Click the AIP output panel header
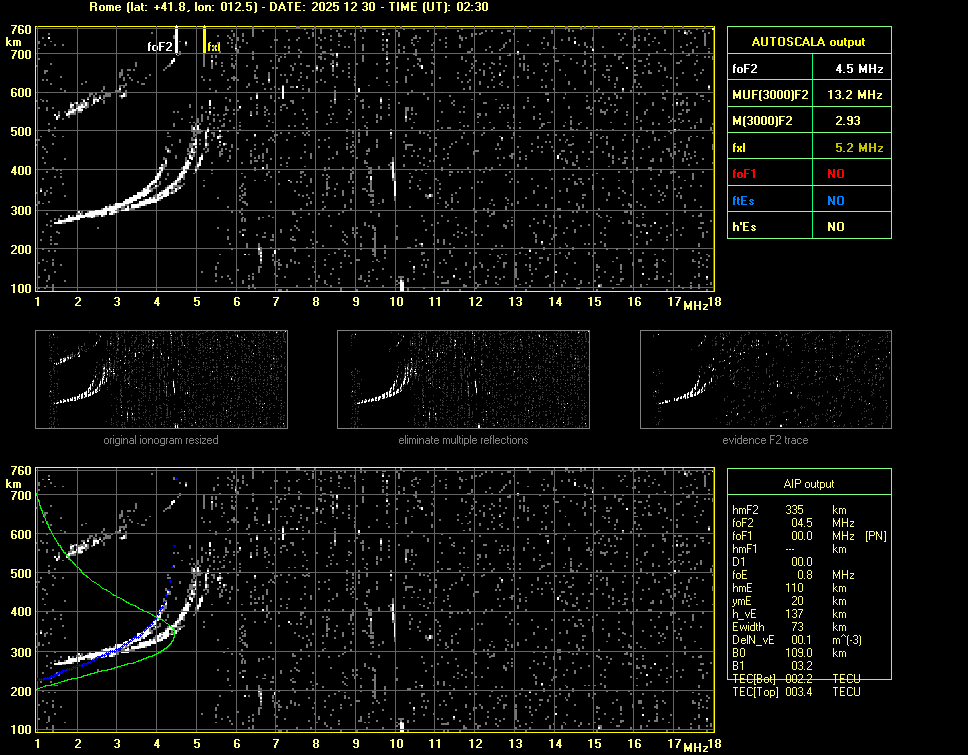This screenshot has width=968, height=755. click(x=808, y=484)
